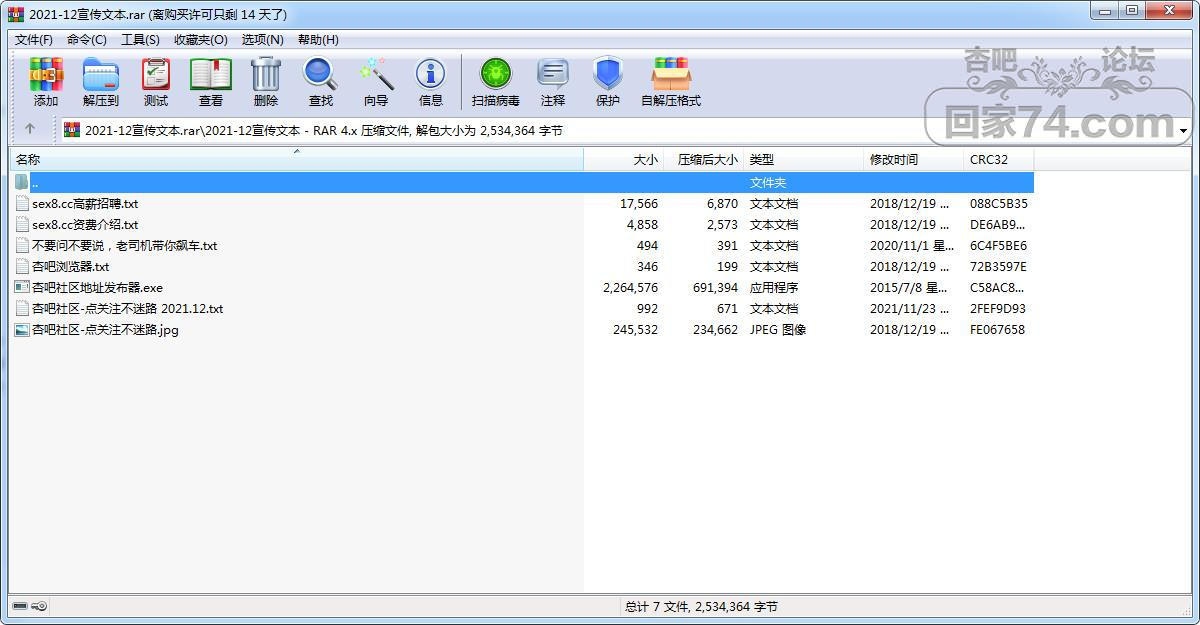
Task: Click the WinRAR title bar icon
Action: [16, 14]
